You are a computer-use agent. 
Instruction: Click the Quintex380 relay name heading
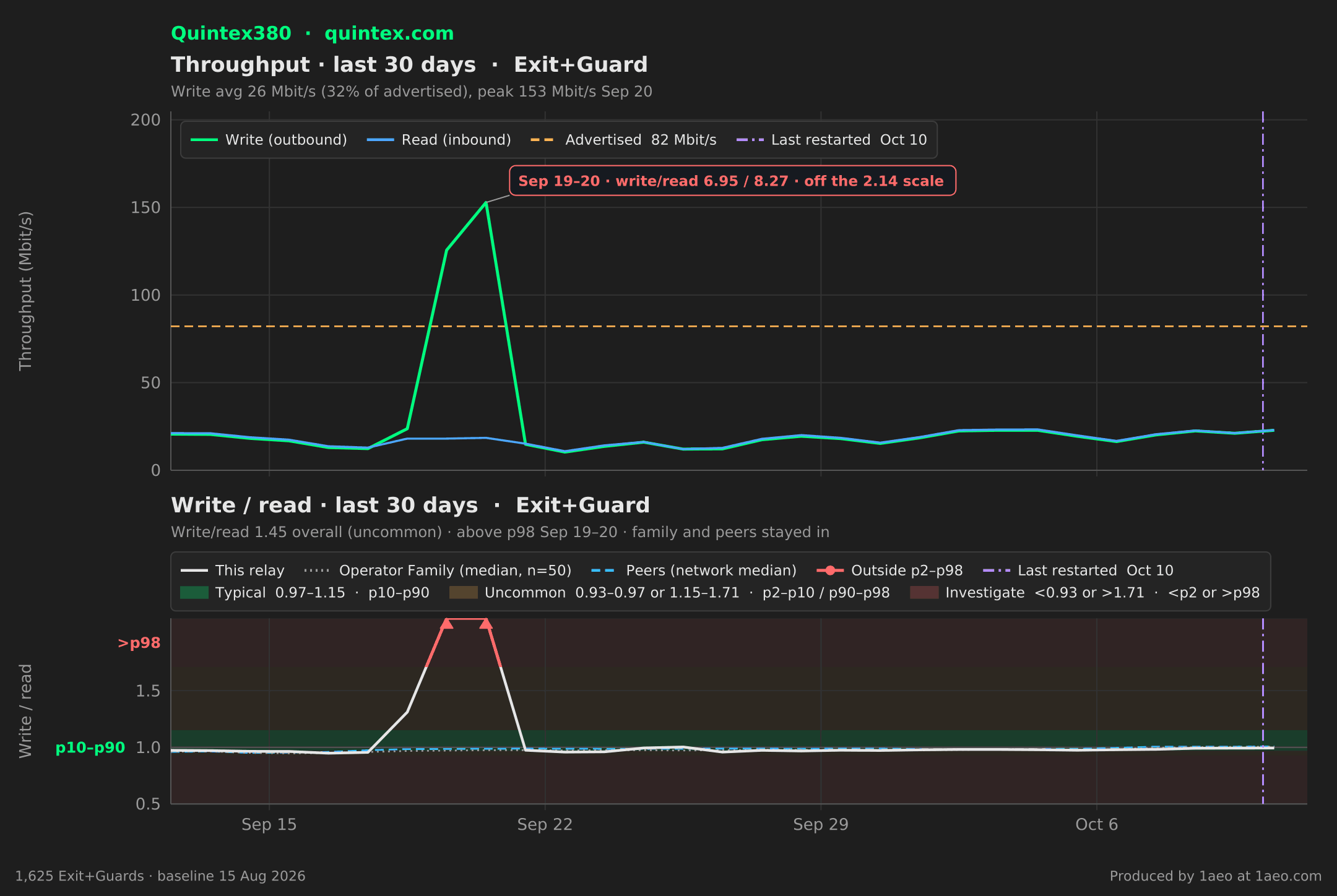[x=231, y=33]
